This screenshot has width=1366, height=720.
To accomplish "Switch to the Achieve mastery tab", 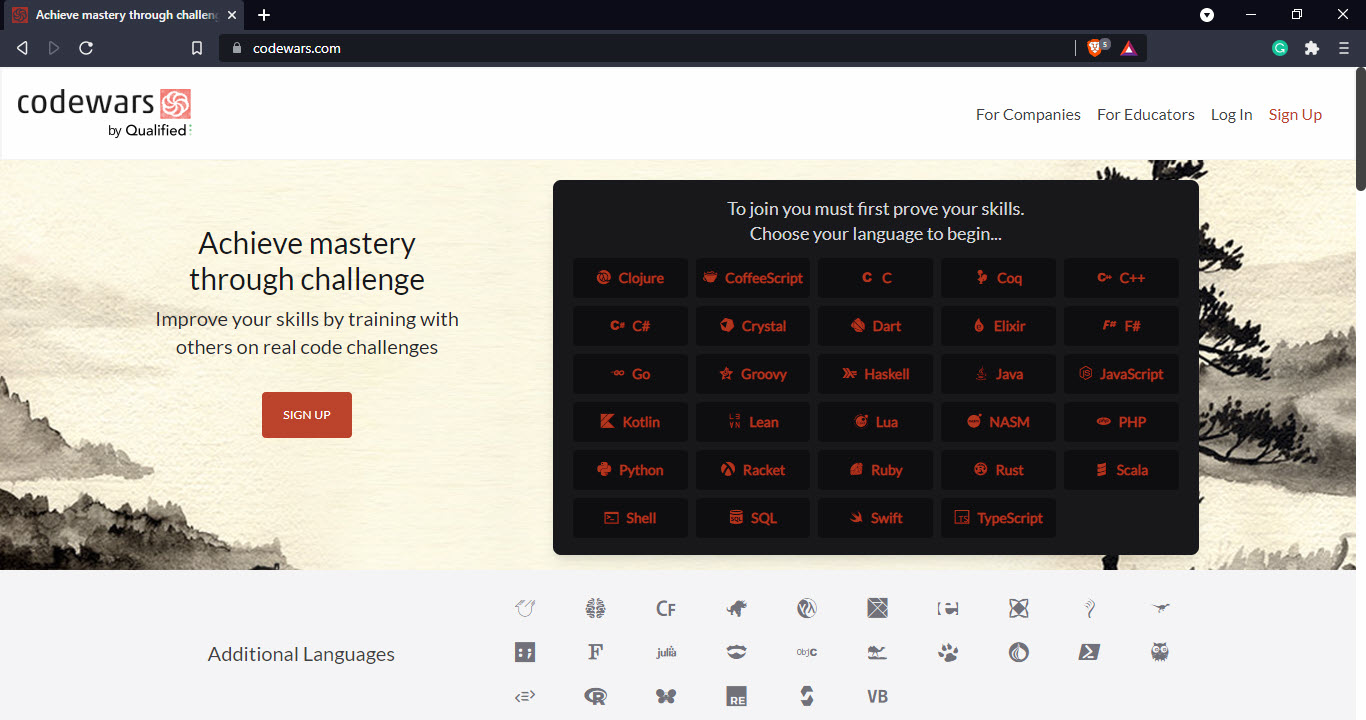I will click(x=124, y=15).
